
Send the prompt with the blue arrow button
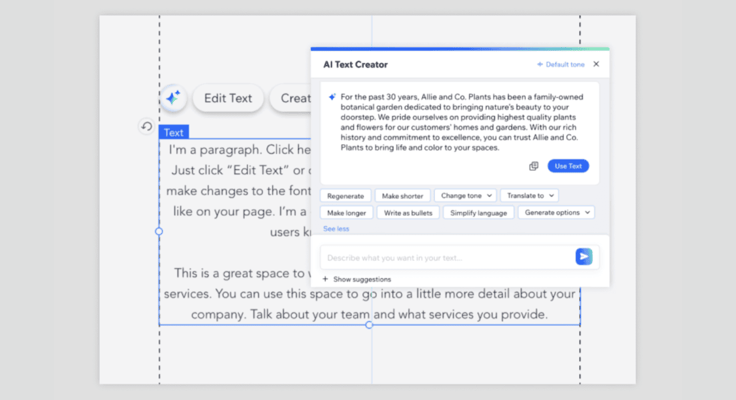tap(584, 257)
